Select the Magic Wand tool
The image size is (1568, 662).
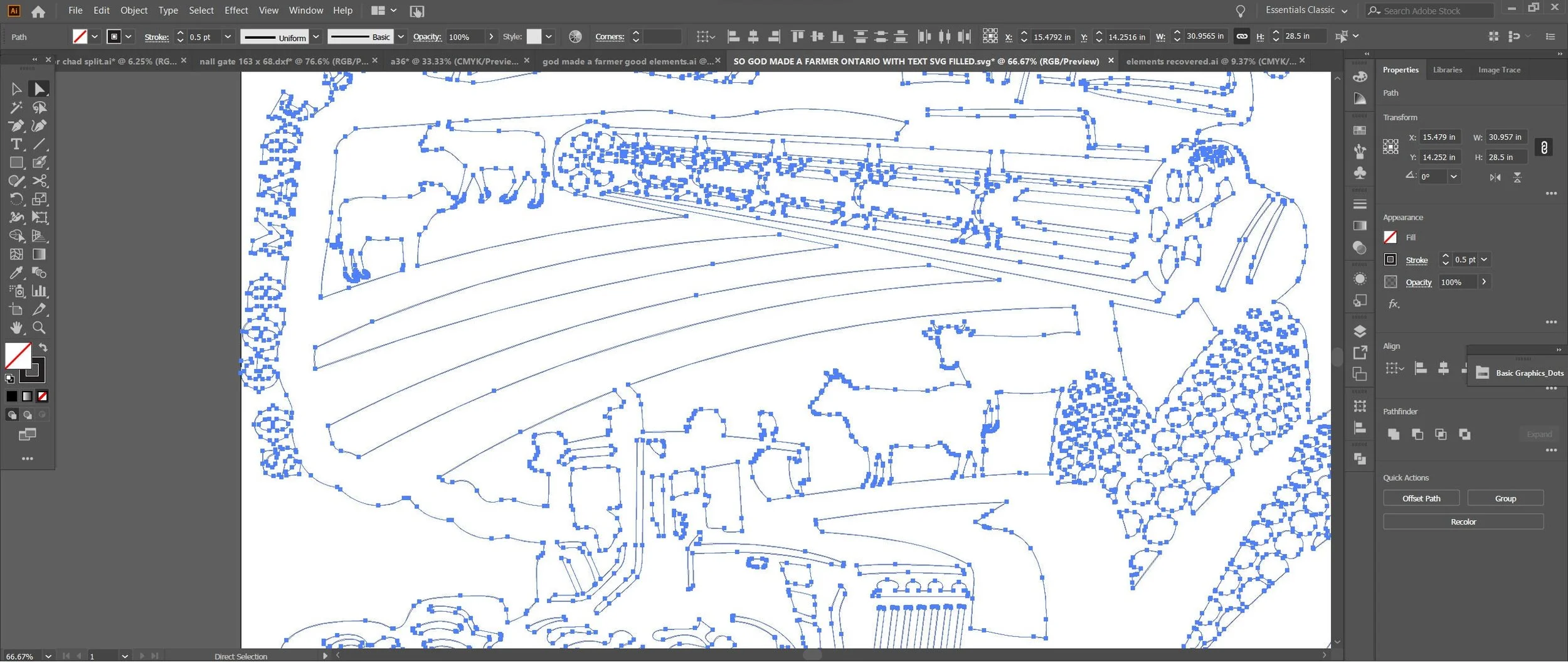(x=16, y=108)
